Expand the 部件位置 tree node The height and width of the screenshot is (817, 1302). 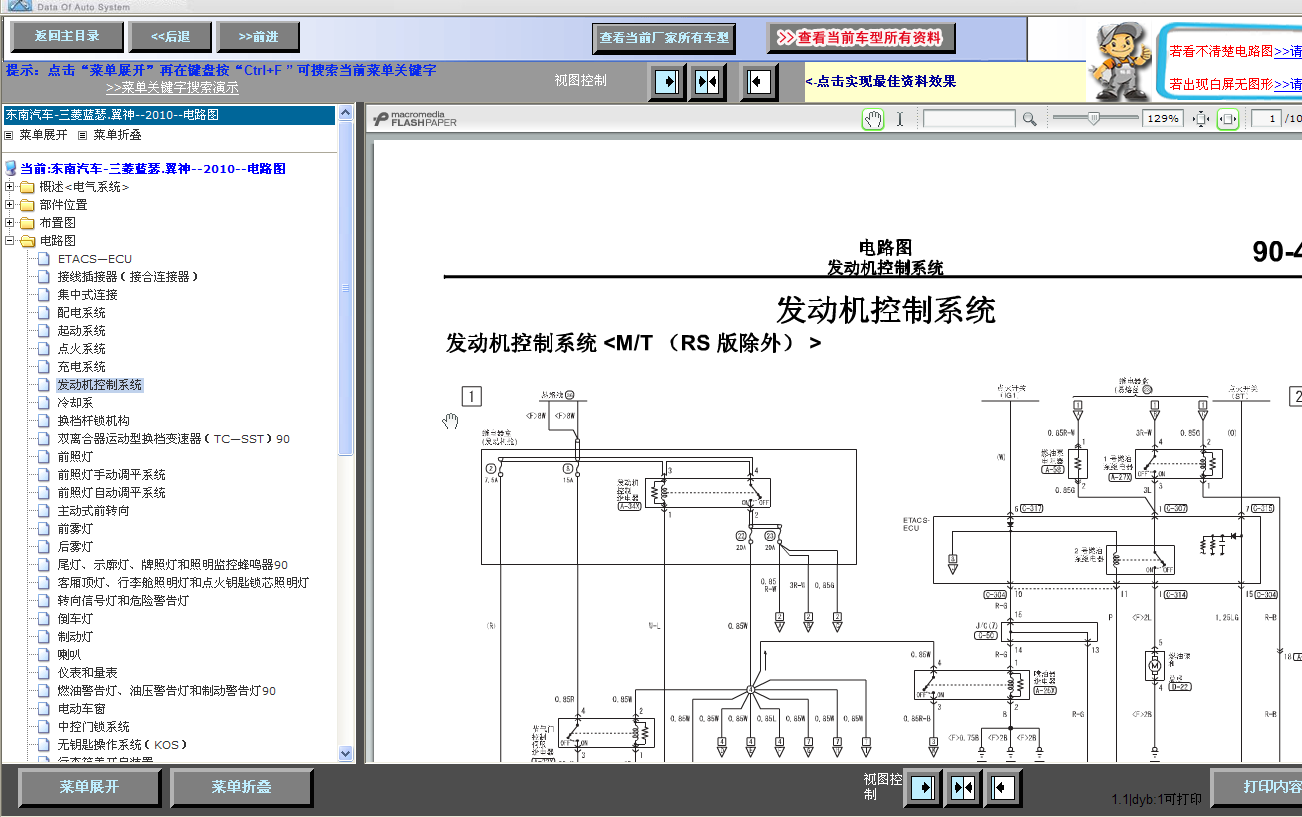click(x=10, y=205)
